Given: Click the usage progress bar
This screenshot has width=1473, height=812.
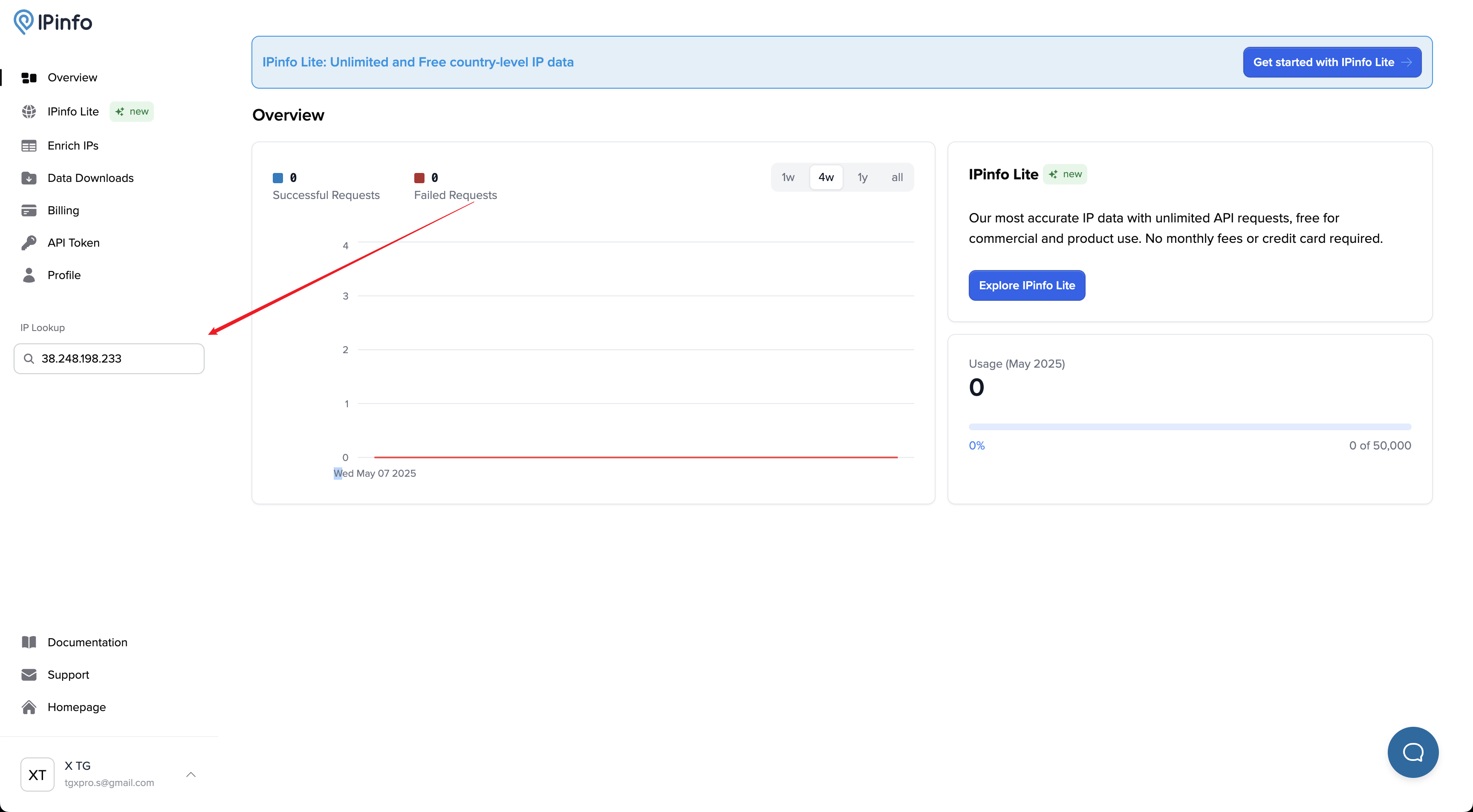Looking at the screenshot, I should (1190, 427).
